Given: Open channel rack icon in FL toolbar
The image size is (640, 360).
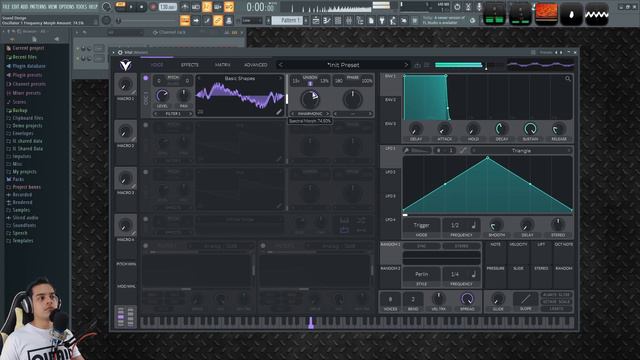Looking at the screenshot, I should [338, 20].
